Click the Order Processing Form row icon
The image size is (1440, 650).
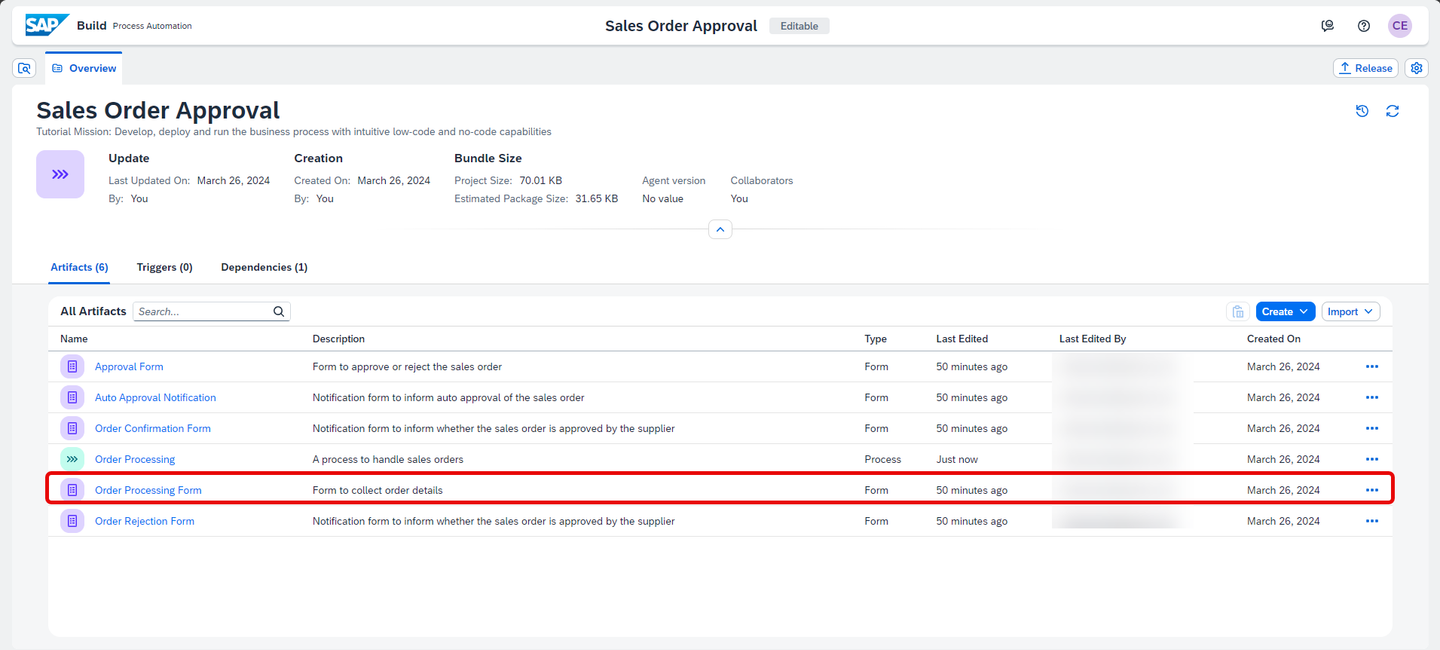[72, 491]
